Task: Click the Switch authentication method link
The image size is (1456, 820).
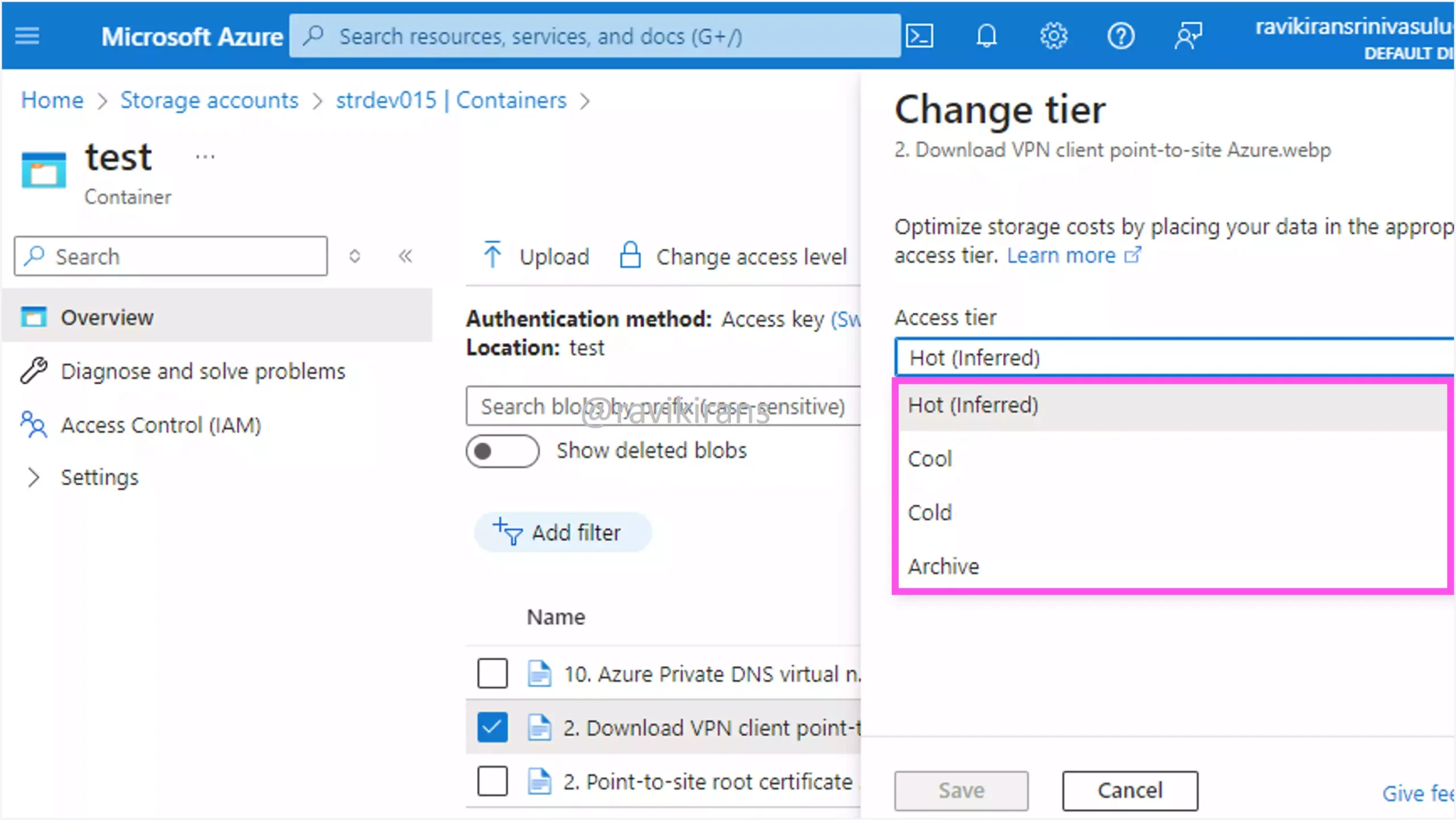Action: (846, 320)
